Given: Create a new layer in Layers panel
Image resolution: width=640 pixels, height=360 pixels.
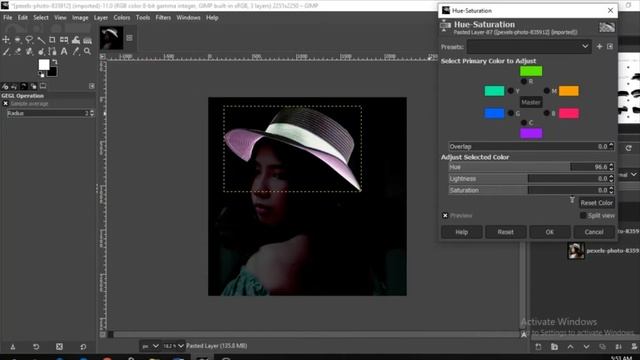Looking at the screenshot, I should click(538, 347).
